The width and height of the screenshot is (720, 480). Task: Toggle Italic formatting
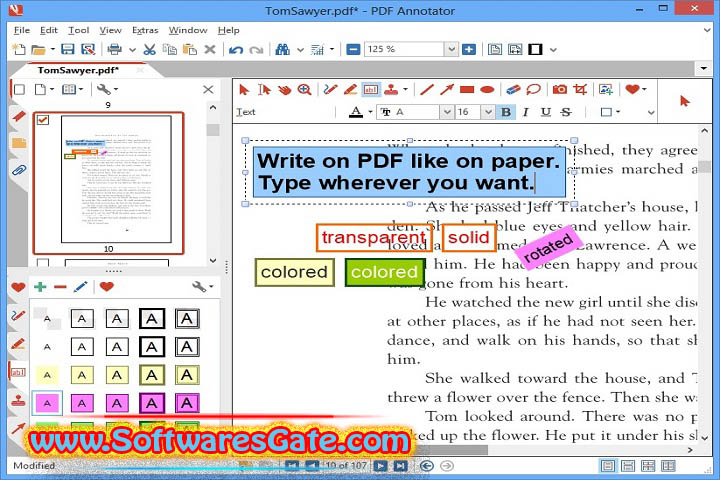coord(526,112)
